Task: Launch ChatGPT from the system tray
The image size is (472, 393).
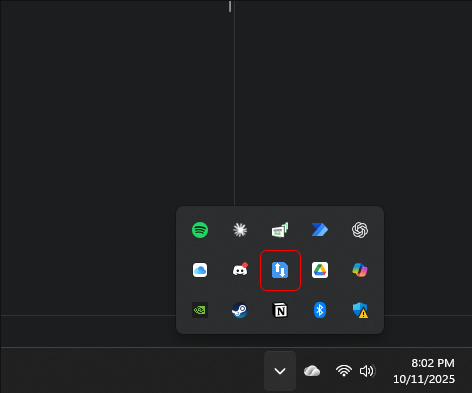Action: [x=360, y=230]
